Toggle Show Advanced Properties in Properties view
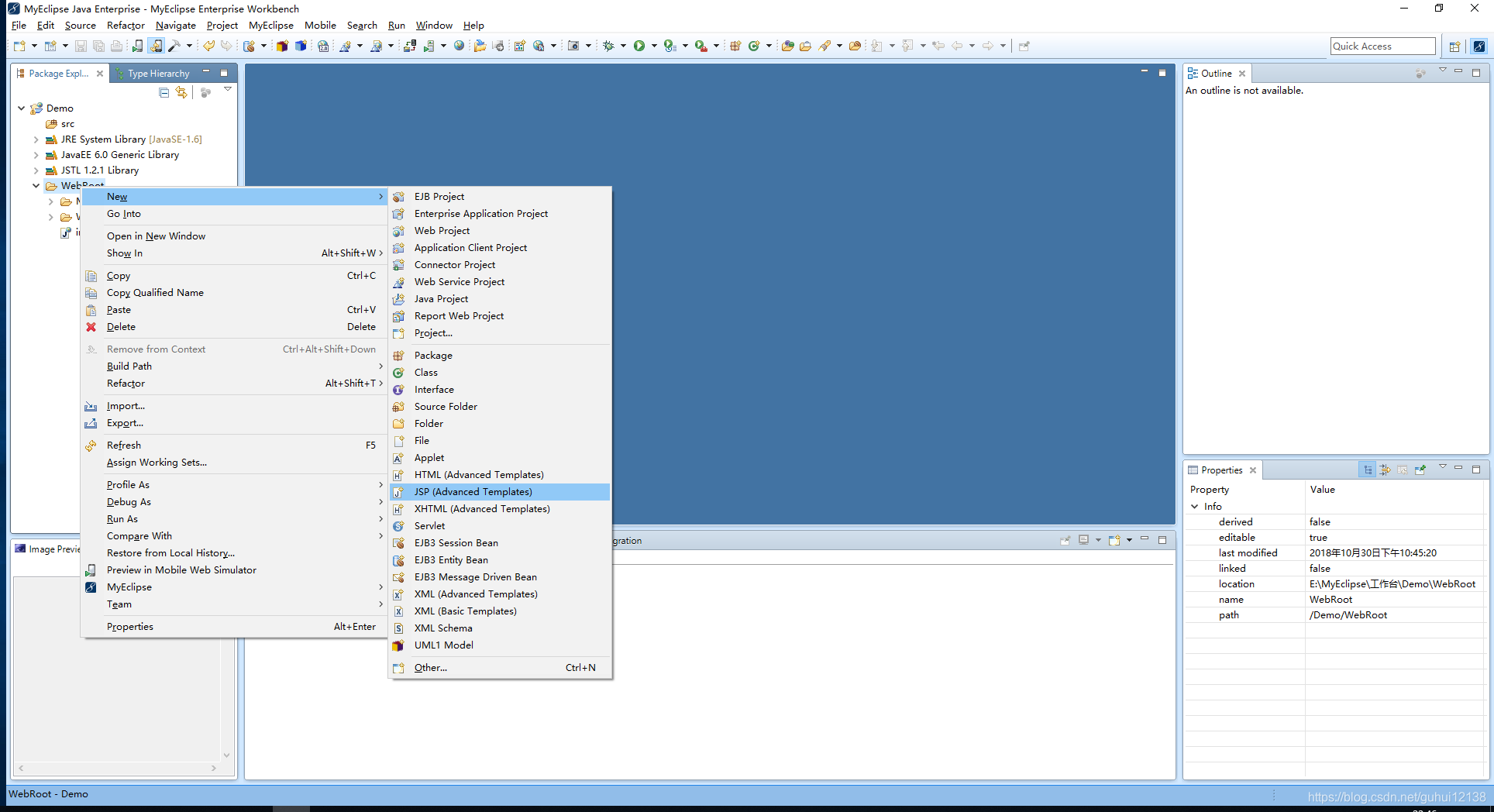The image size is (1494, 812). click(x=1385, y=470)
